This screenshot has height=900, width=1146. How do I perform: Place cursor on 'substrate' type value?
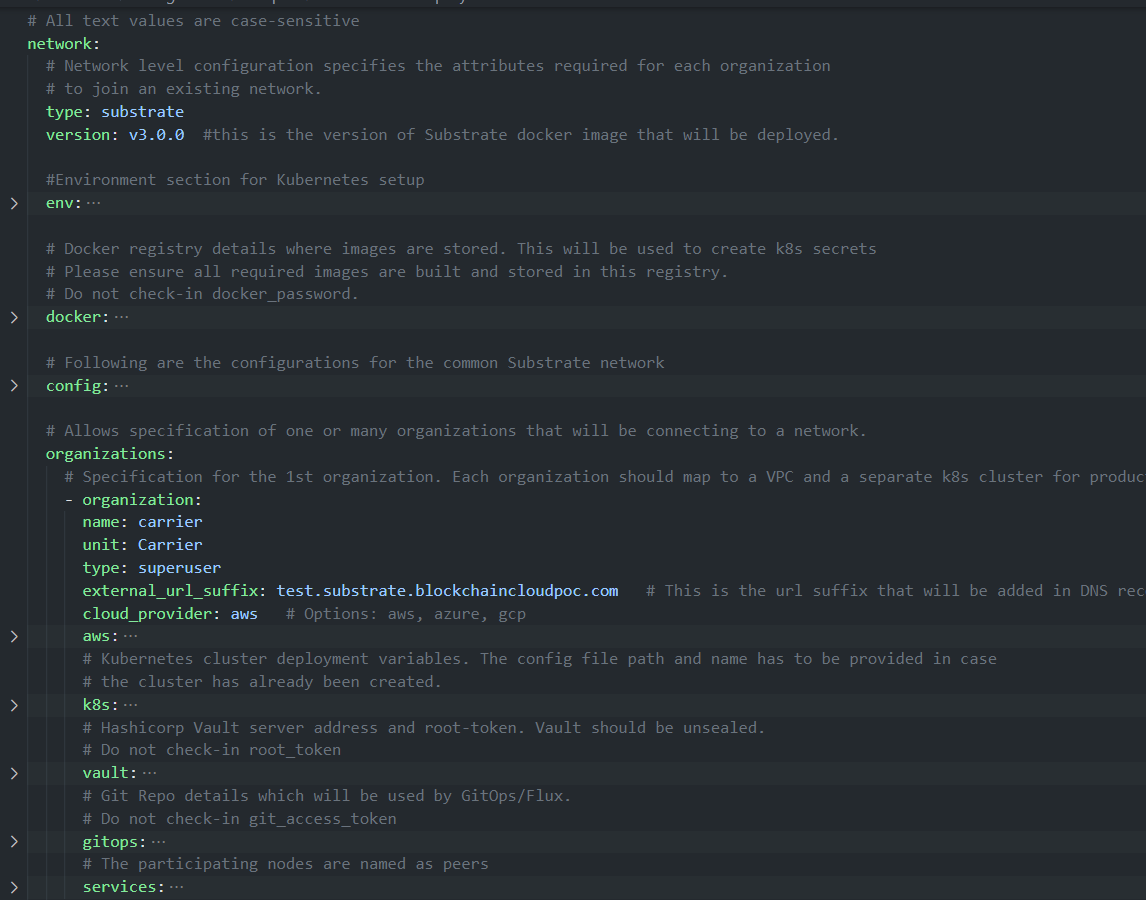143,112
